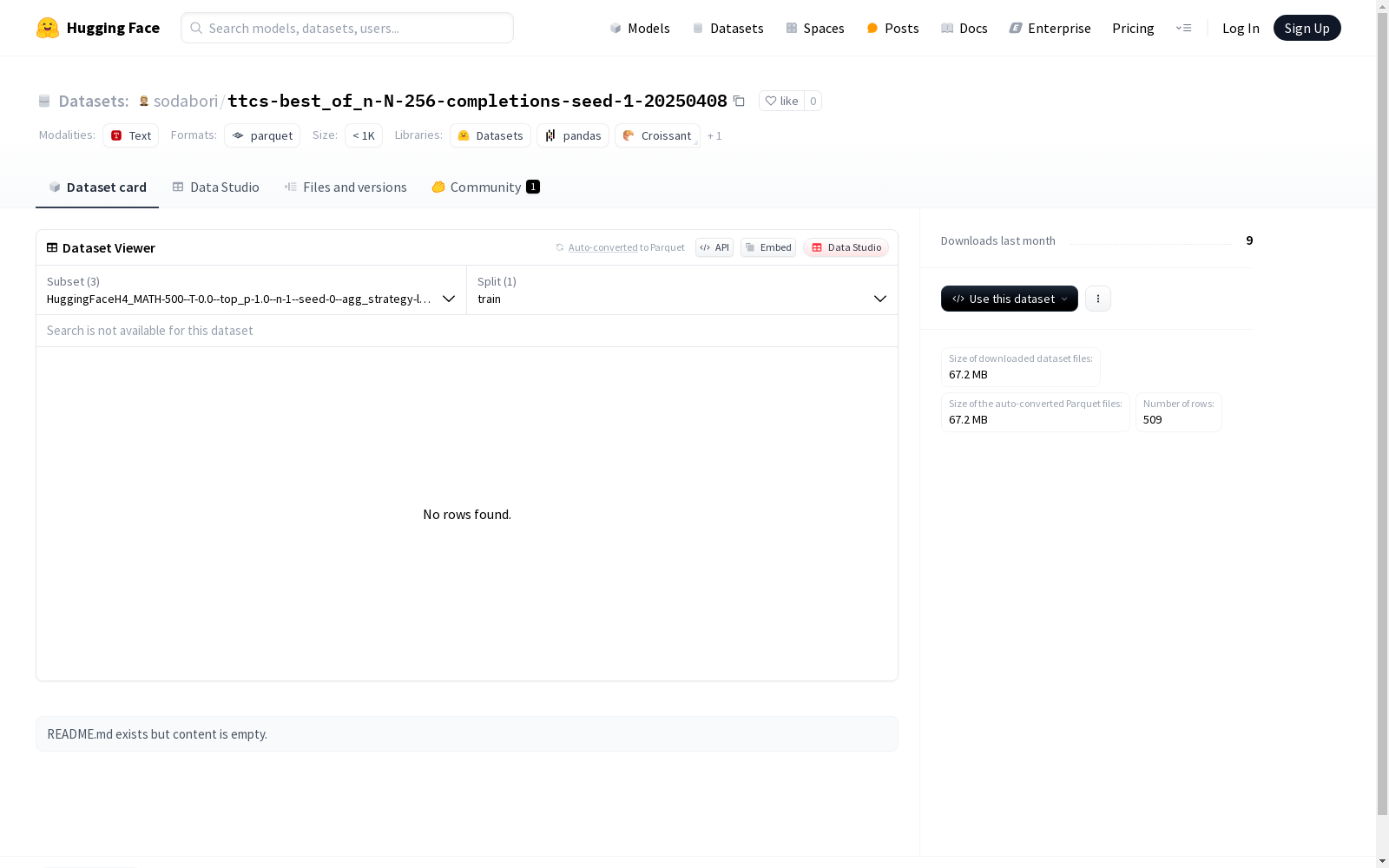Click the Dataset Viewer table icon

(x=52, y=247)
